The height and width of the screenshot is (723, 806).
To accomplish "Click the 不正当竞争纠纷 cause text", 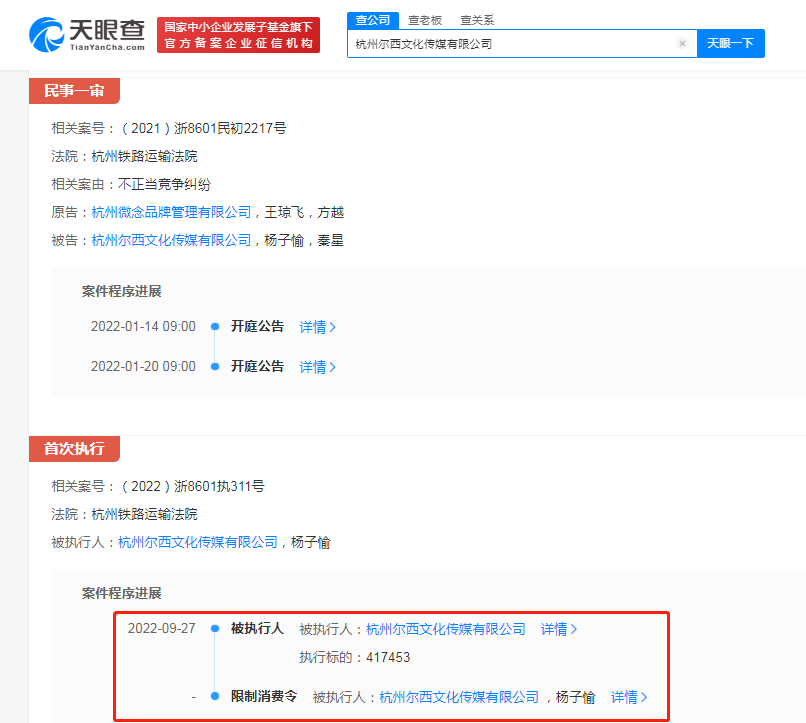I will (164, 184).
